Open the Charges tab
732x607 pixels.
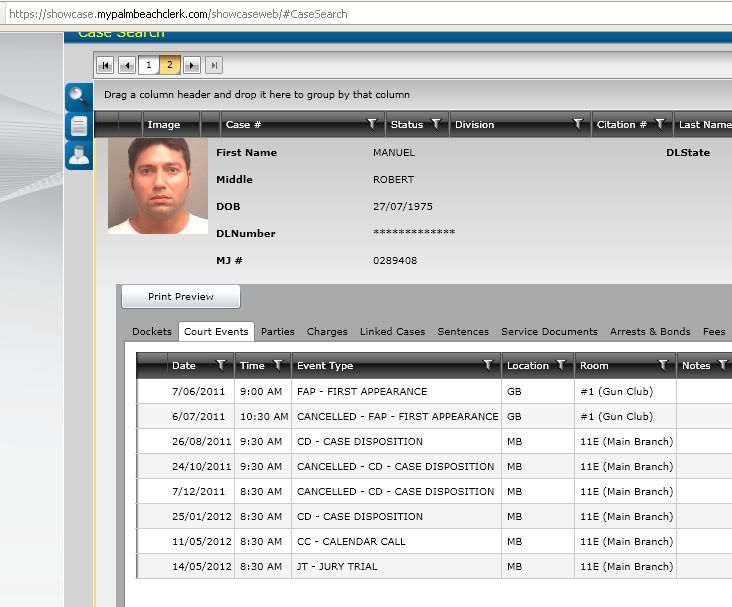[x=327, y=332]
